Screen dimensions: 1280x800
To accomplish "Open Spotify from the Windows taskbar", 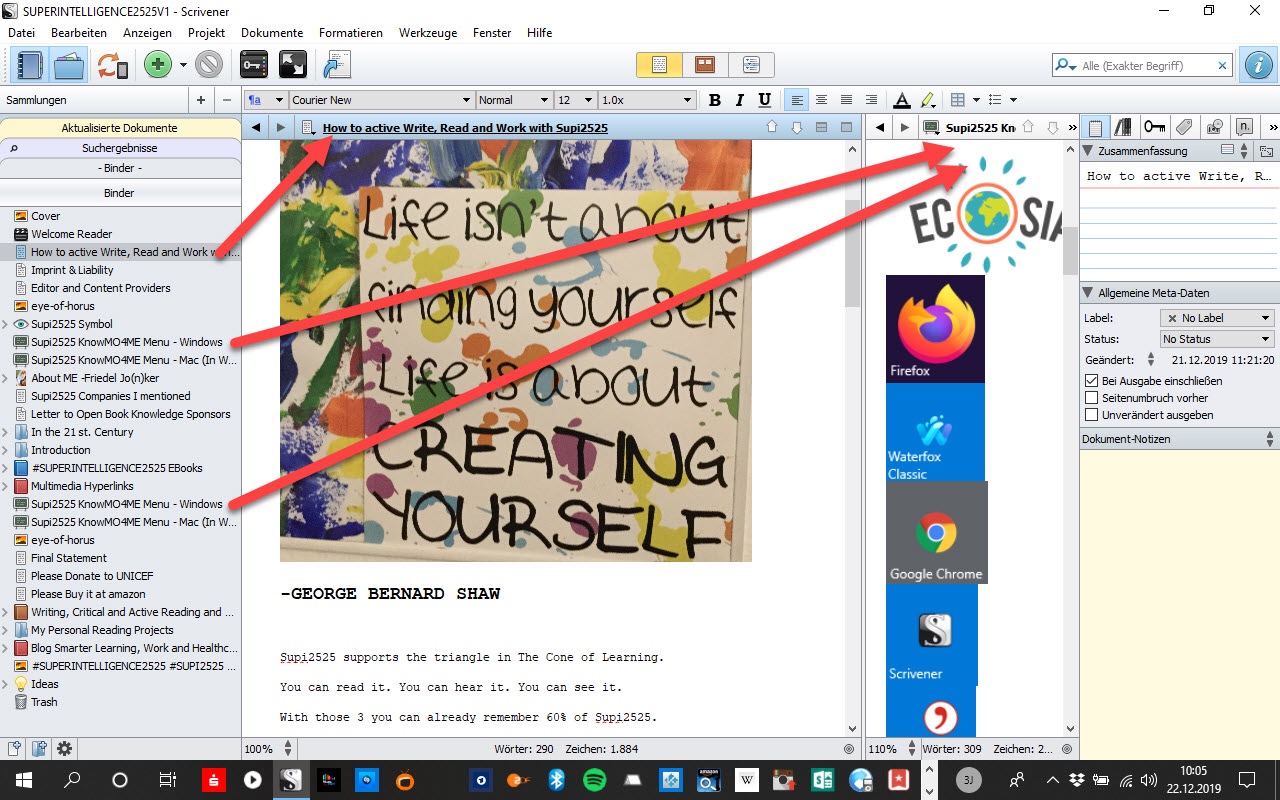I will tap(594, 780).
